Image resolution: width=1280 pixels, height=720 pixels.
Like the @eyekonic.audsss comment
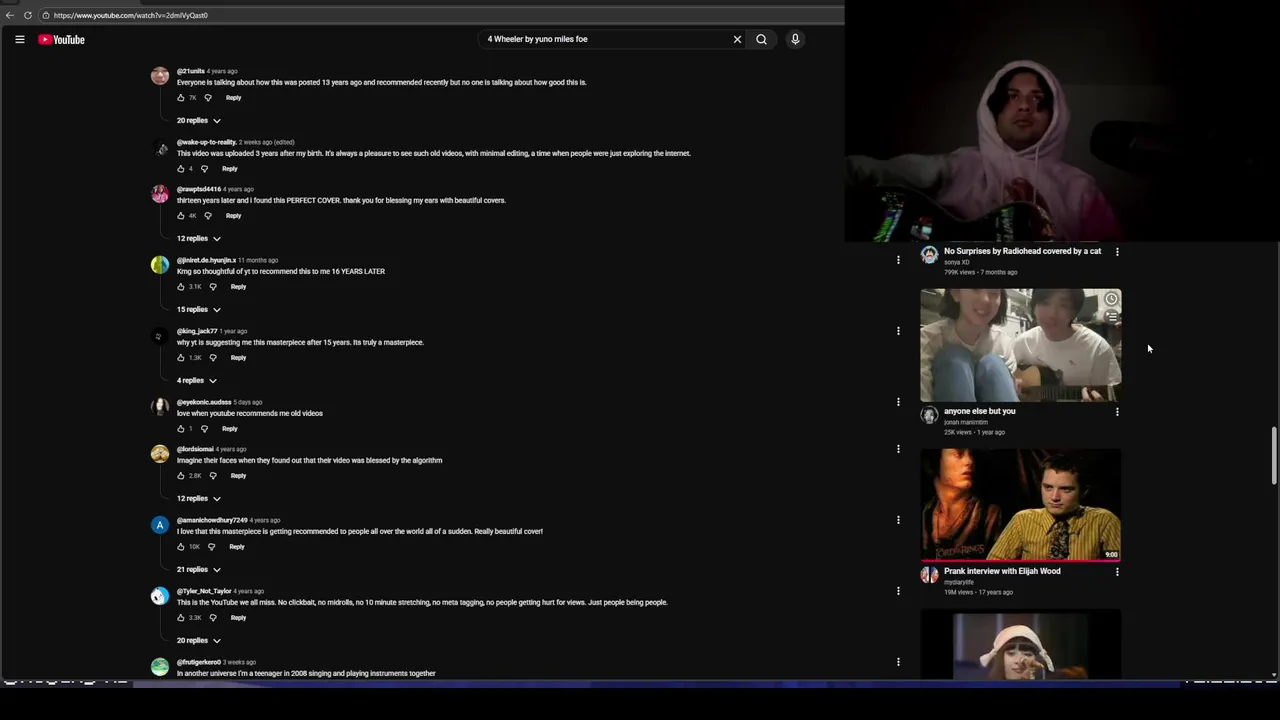point(181,429)
